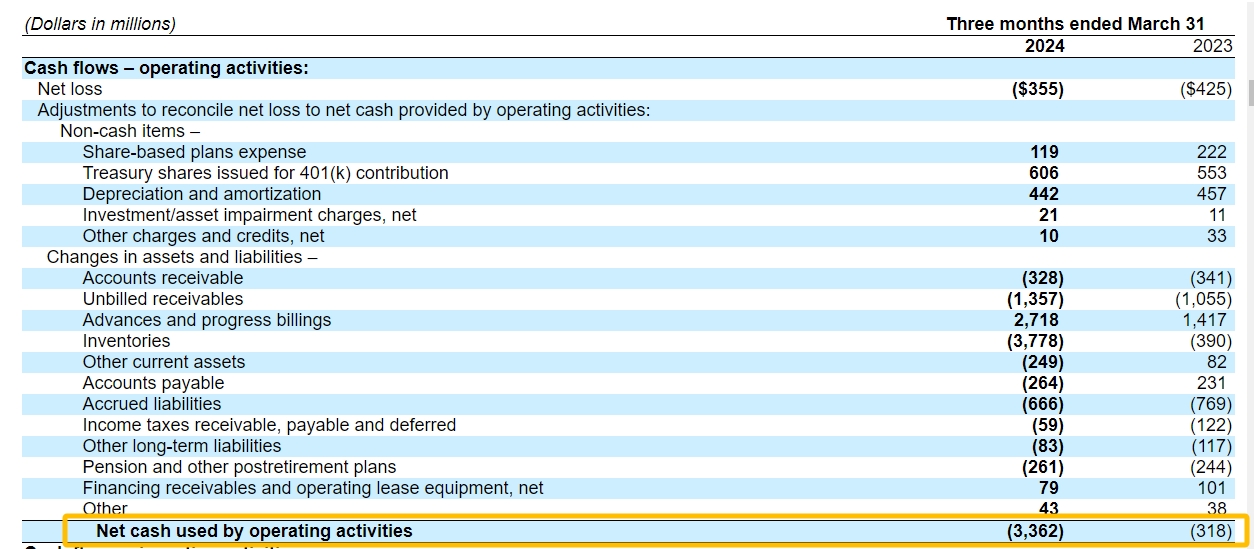Select the "Inventories" row label
The image size is (1254, 549).
coord(127,341)
